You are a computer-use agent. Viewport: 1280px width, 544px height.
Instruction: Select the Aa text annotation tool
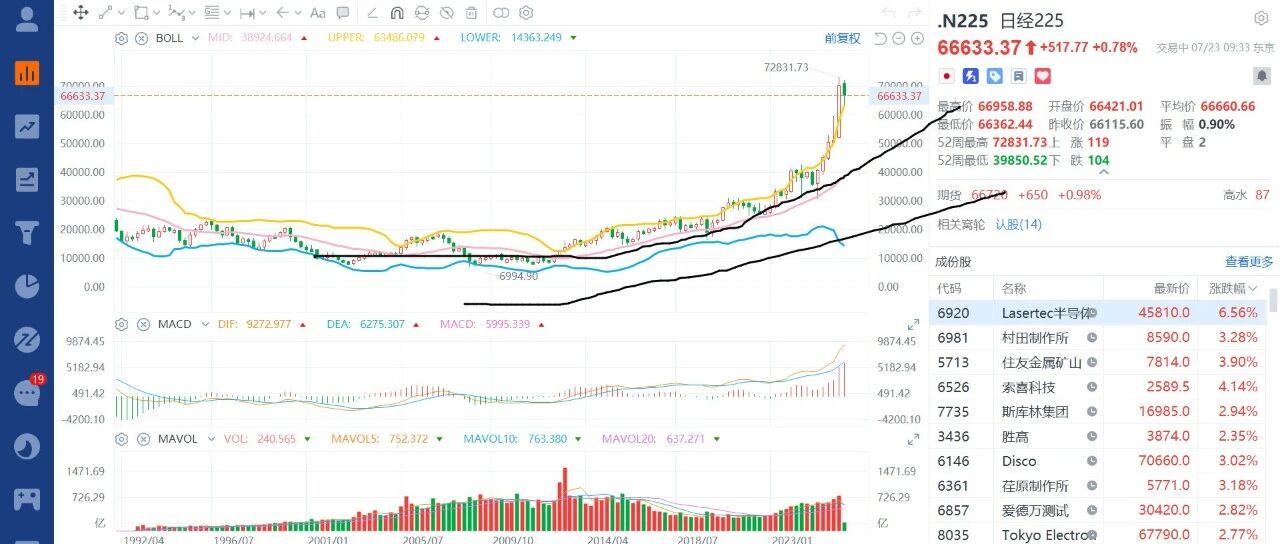318,13
